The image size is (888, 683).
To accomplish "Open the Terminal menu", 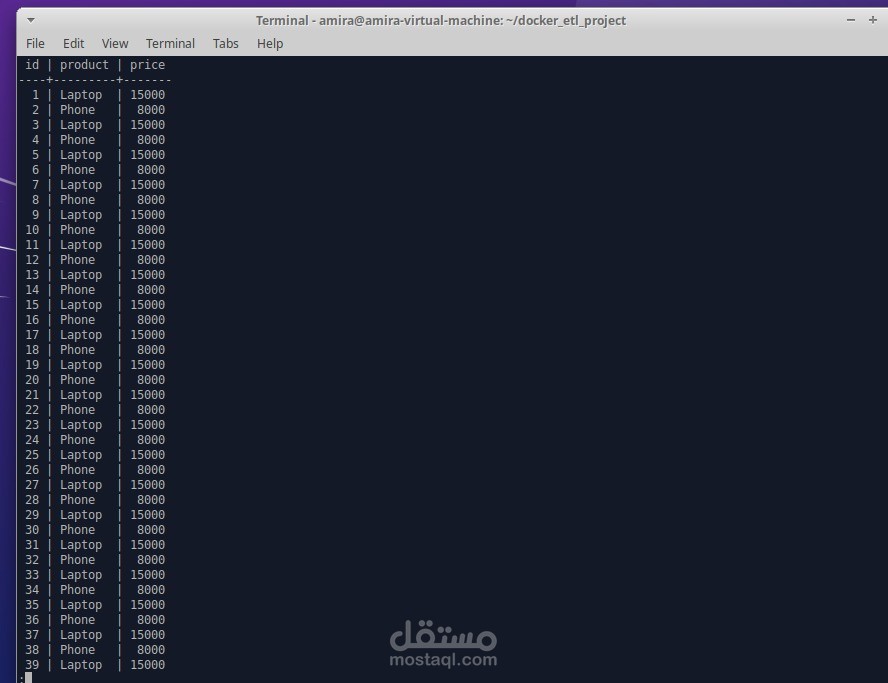I will [x=170, y=43].
